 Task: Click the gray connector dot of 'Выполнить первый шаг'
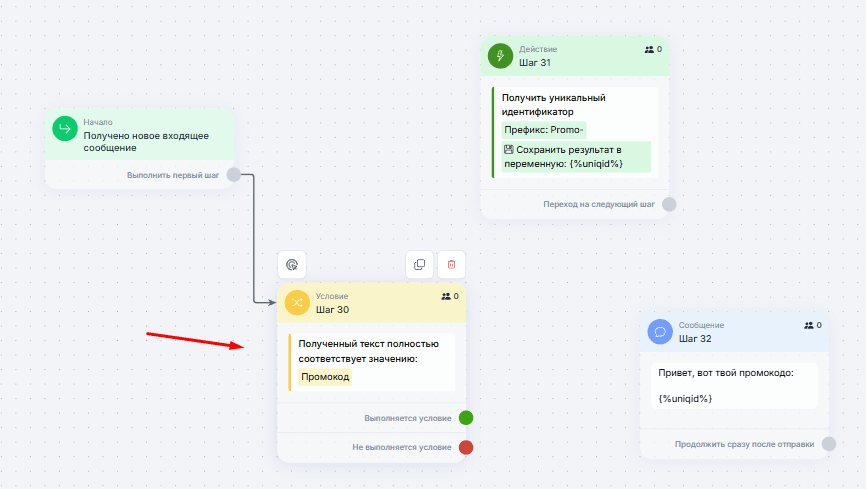coord(234,175)
